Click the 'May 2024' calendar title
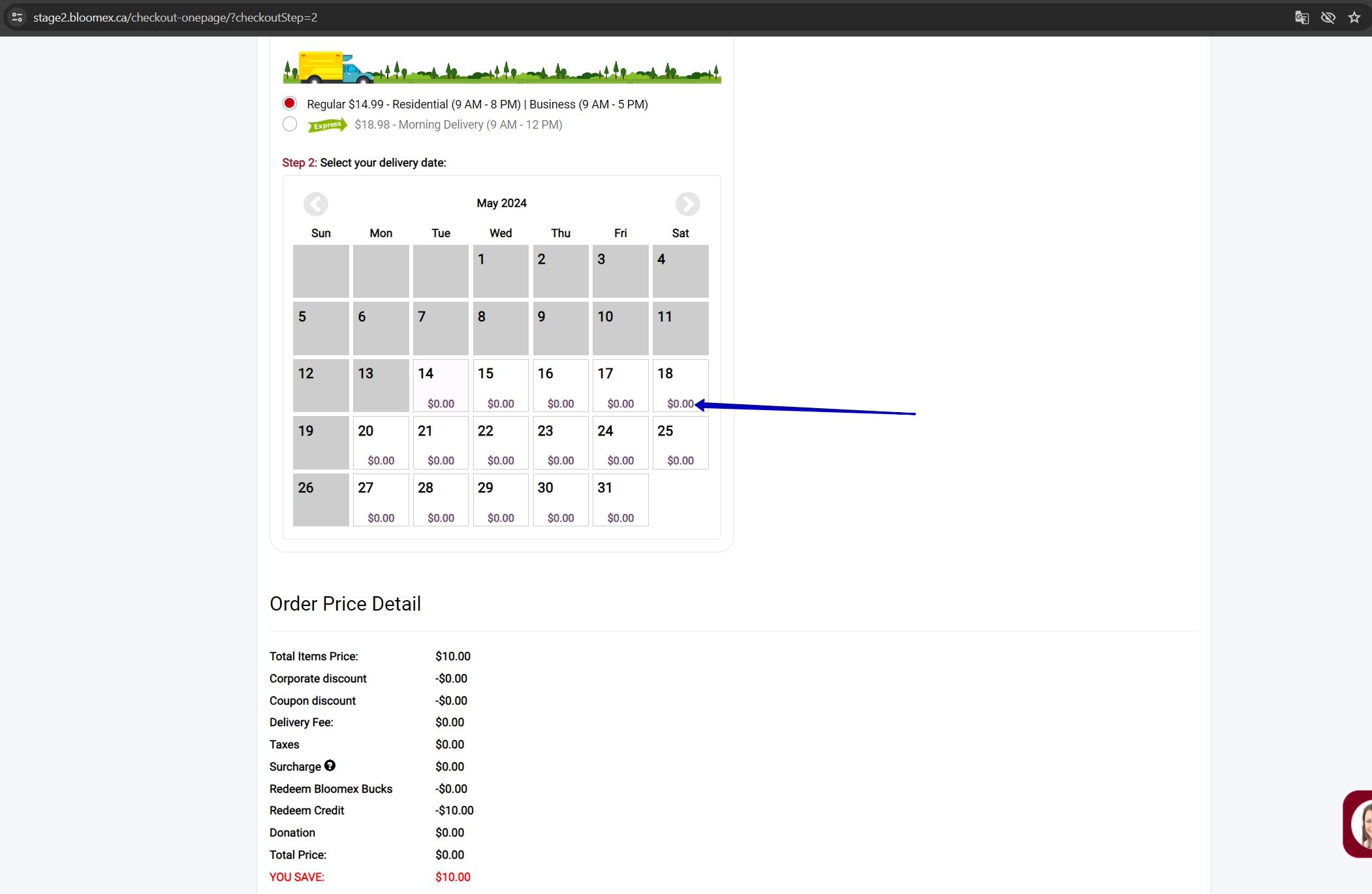The image size is (1372, 894). (x=501, y=203)
